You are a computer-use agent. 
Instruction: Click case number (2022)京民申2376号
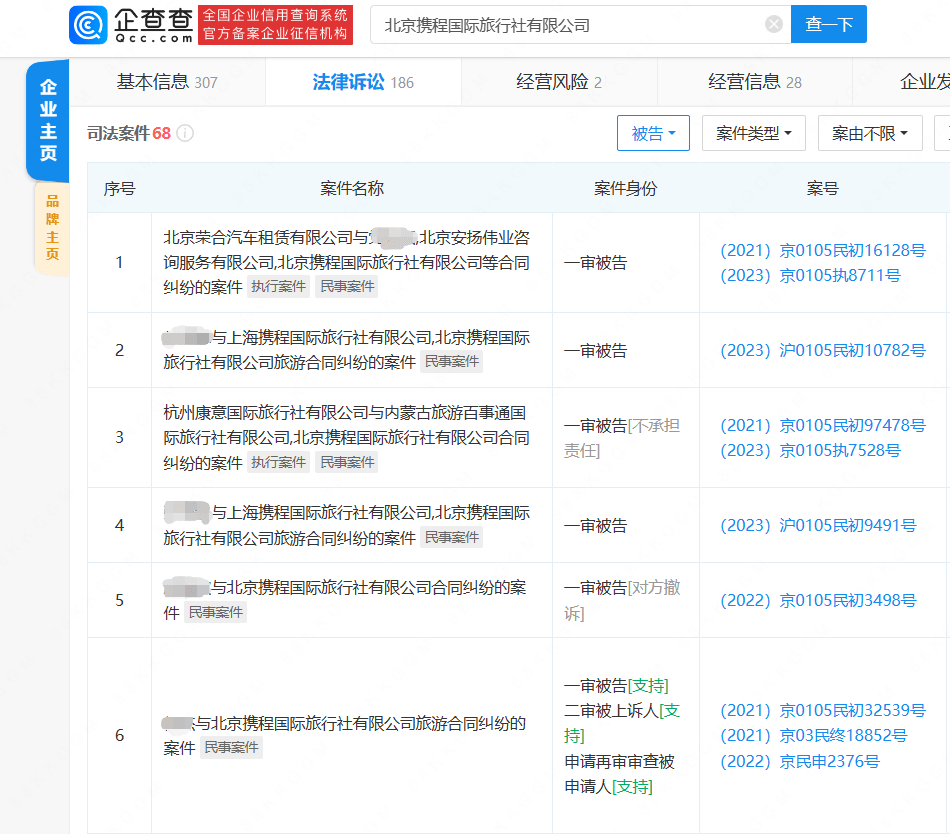[x=800, y=761]
